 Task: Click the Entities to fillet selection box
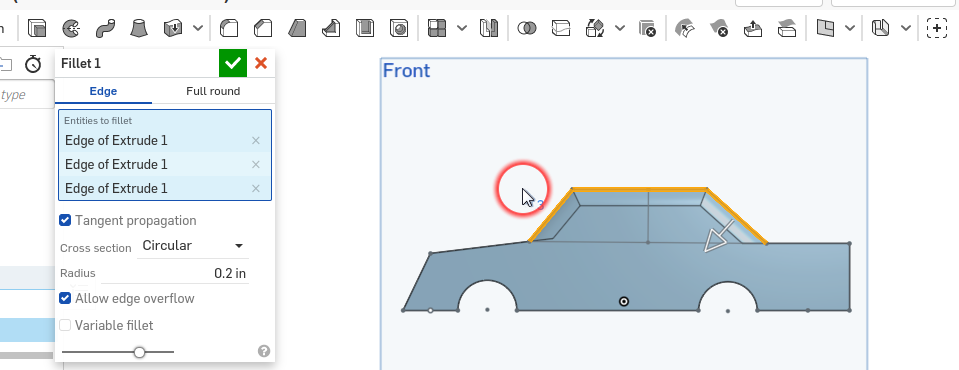coord(165,155)
